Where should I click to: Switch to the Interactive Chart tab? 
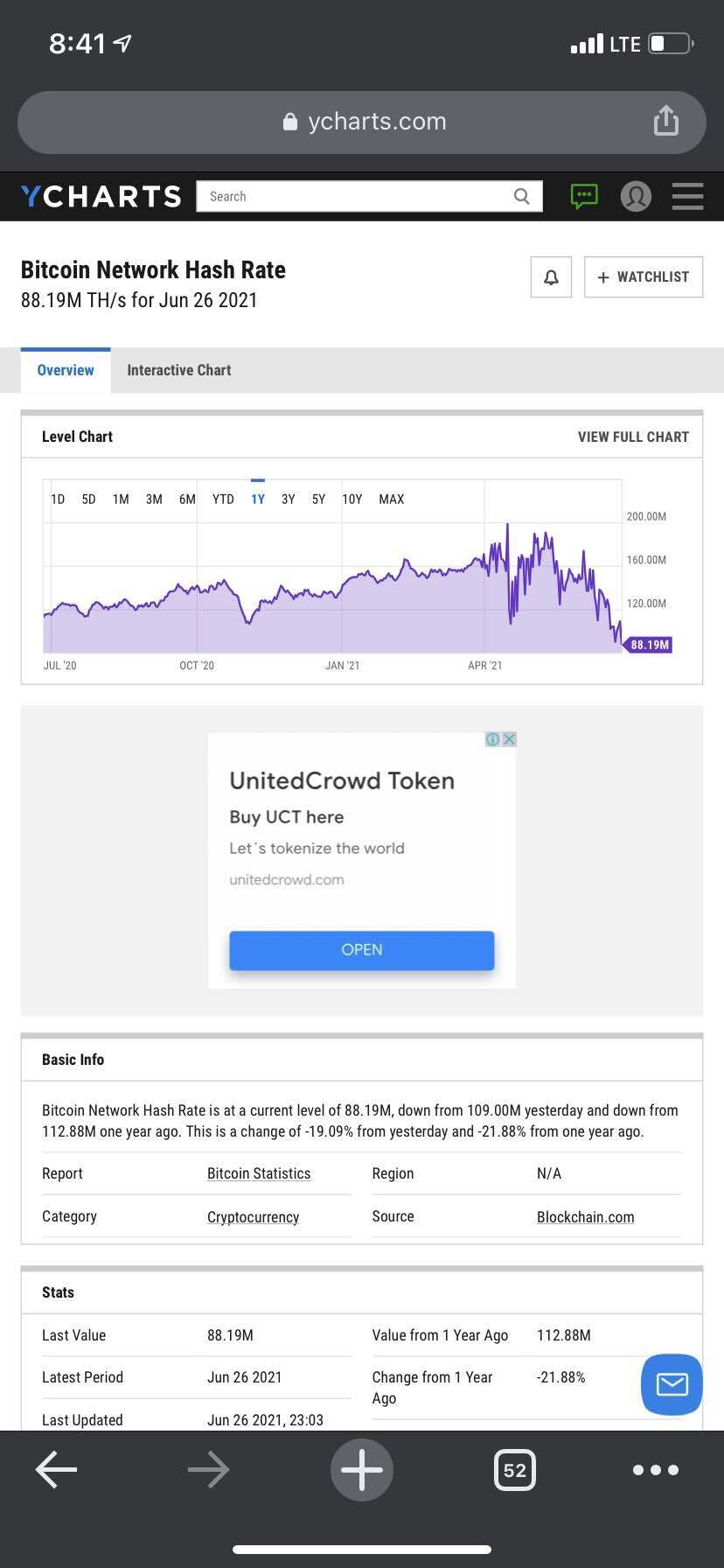[x=179, y=370]
